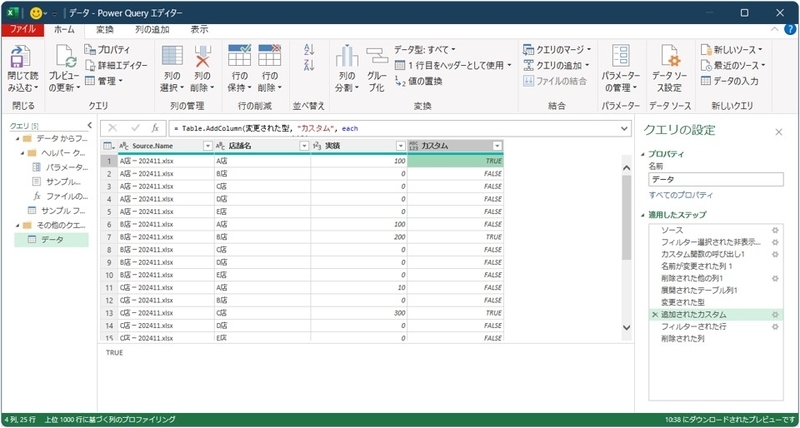This screenshot has height=428, width=800.
Task: Click the help question mark icon
Action: pyautogui.click(x=790, y=29)
